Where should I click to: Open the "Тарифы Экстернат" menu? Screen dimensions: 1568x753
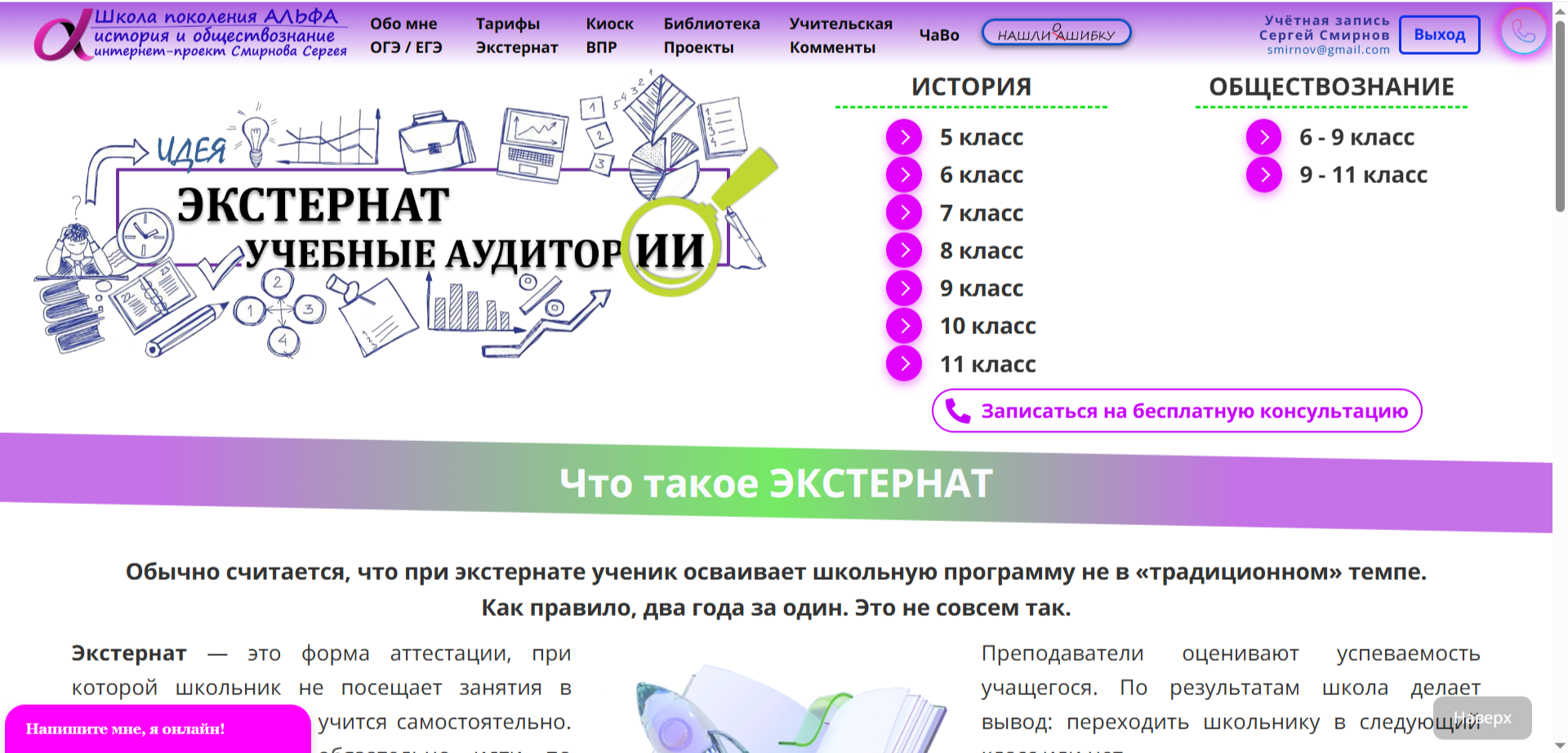point(516,35)
